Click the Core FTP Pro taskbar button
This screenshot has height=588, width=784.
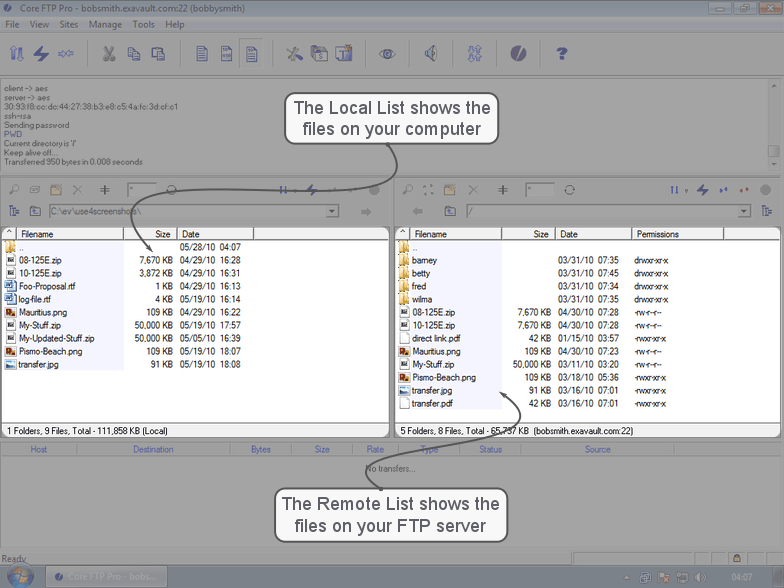106,576
